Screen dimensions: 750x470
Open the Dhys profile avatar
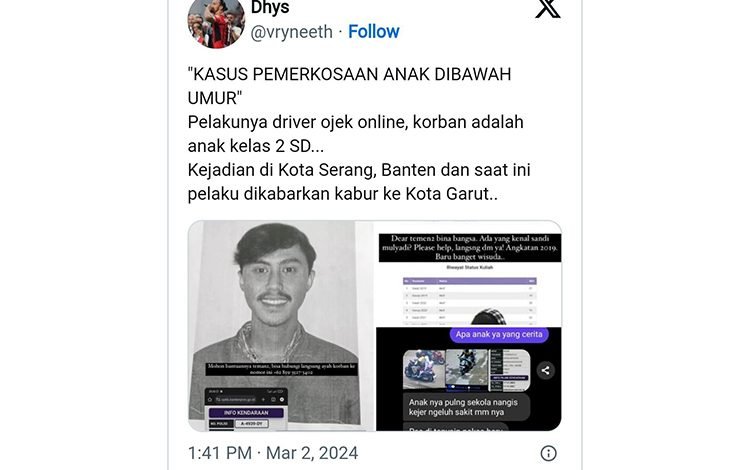point(216,22)
